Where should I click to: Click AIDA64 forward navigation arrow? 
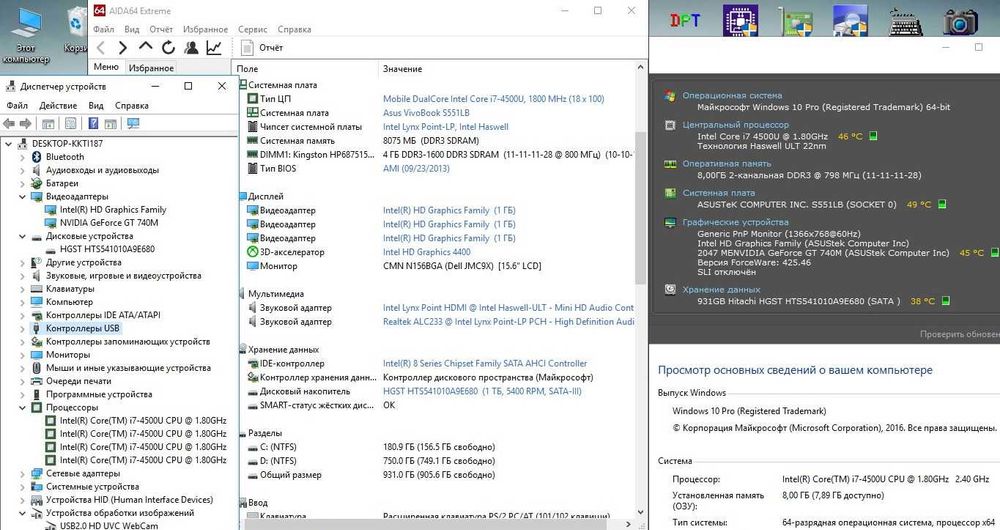tap(122, 48)
